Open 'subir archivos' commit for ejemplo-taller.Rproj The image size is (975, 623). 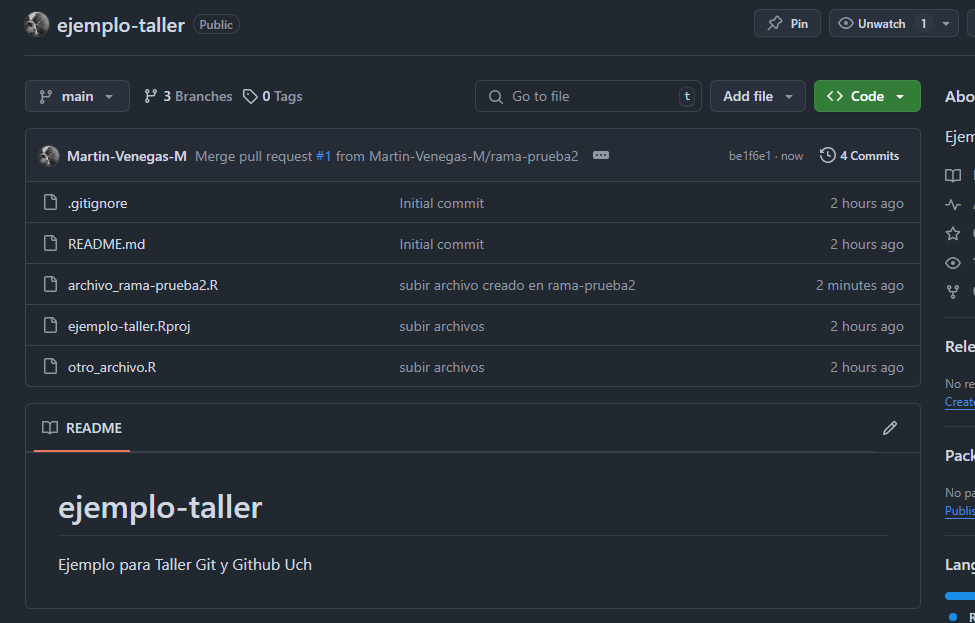441,326
